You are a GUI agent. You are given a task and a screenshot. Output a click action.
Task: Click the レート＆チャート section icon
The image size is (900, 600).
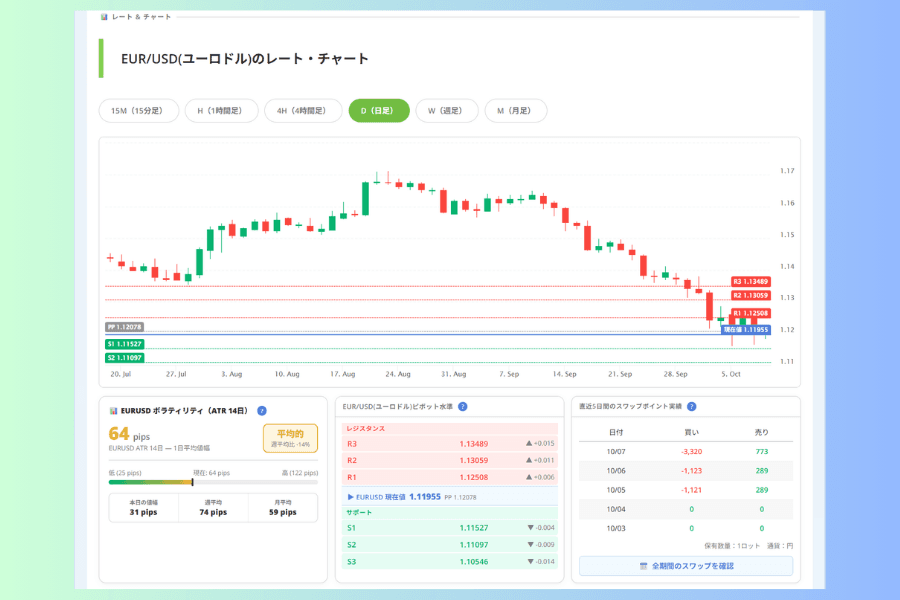pyautogui.click(x=104, y=17)
